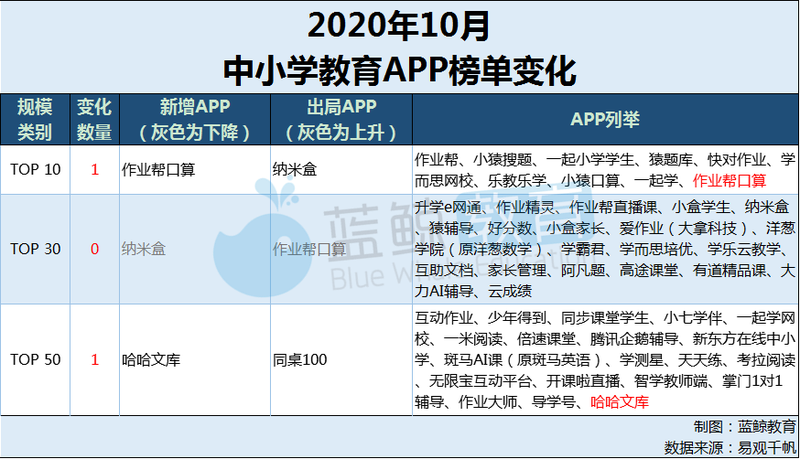Click '有道精品课' in the TOP 30 app list
Image resolution: width=800 pixels, height=459 pixels.
(730, 270)
